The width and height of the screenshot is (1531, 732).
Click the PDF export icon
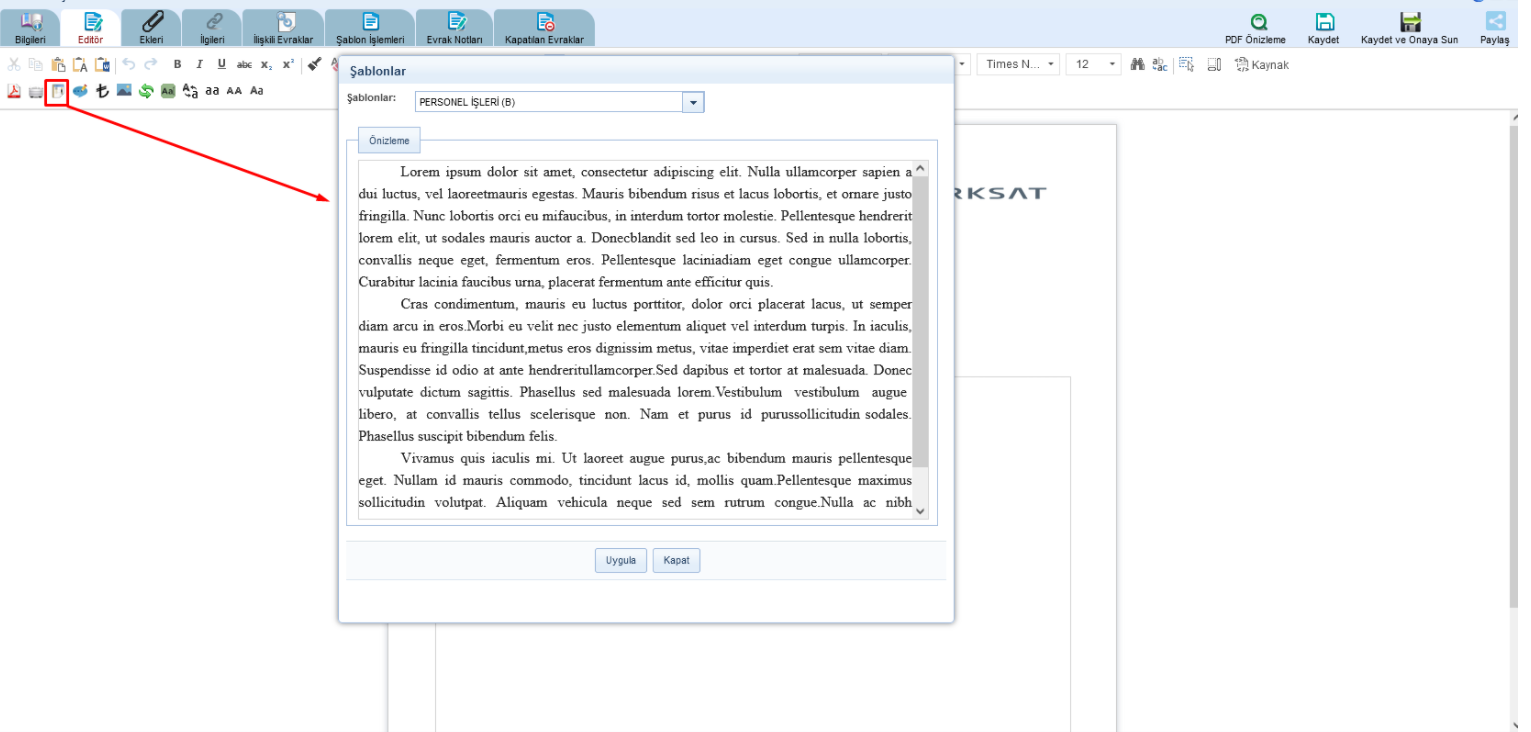tap(14, 91)
